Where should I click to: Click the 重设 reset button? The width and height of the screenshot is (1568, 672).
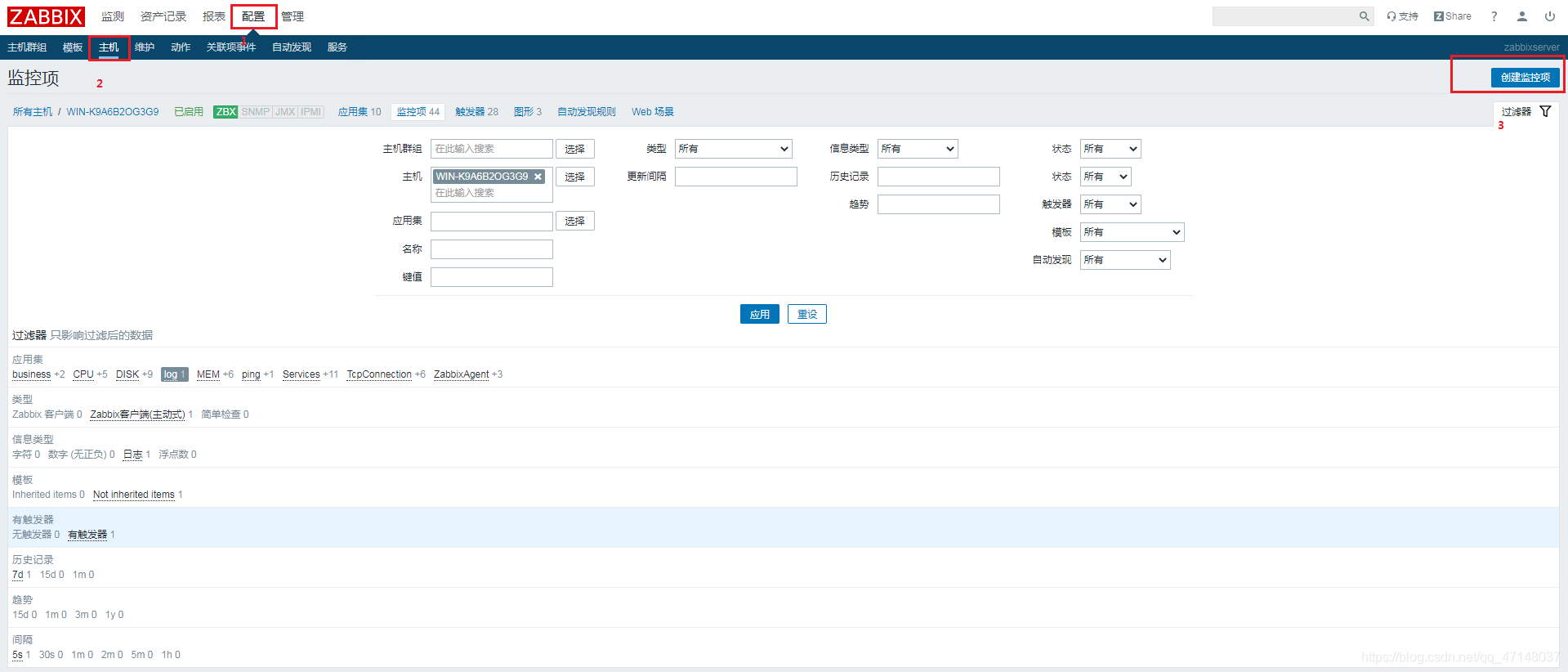807,314
